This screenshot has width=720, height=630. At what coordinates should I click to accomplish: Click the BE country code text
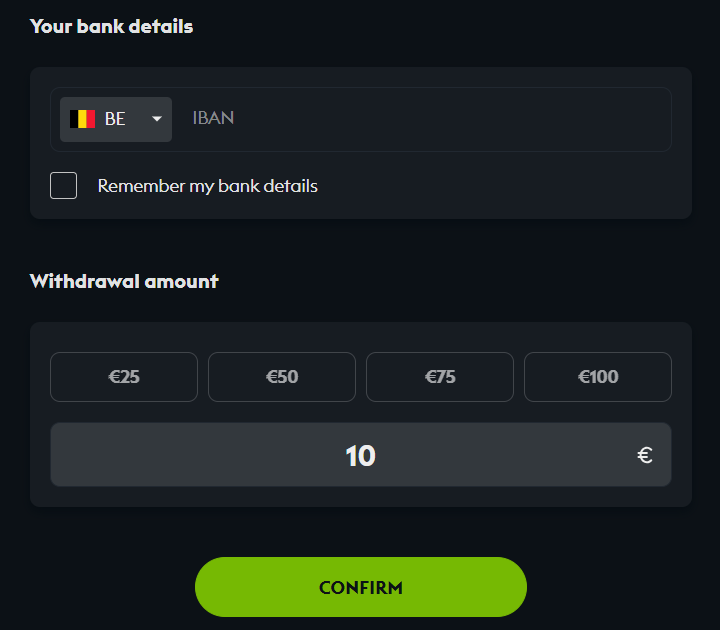pyautogui.click(x=115, y=119)
